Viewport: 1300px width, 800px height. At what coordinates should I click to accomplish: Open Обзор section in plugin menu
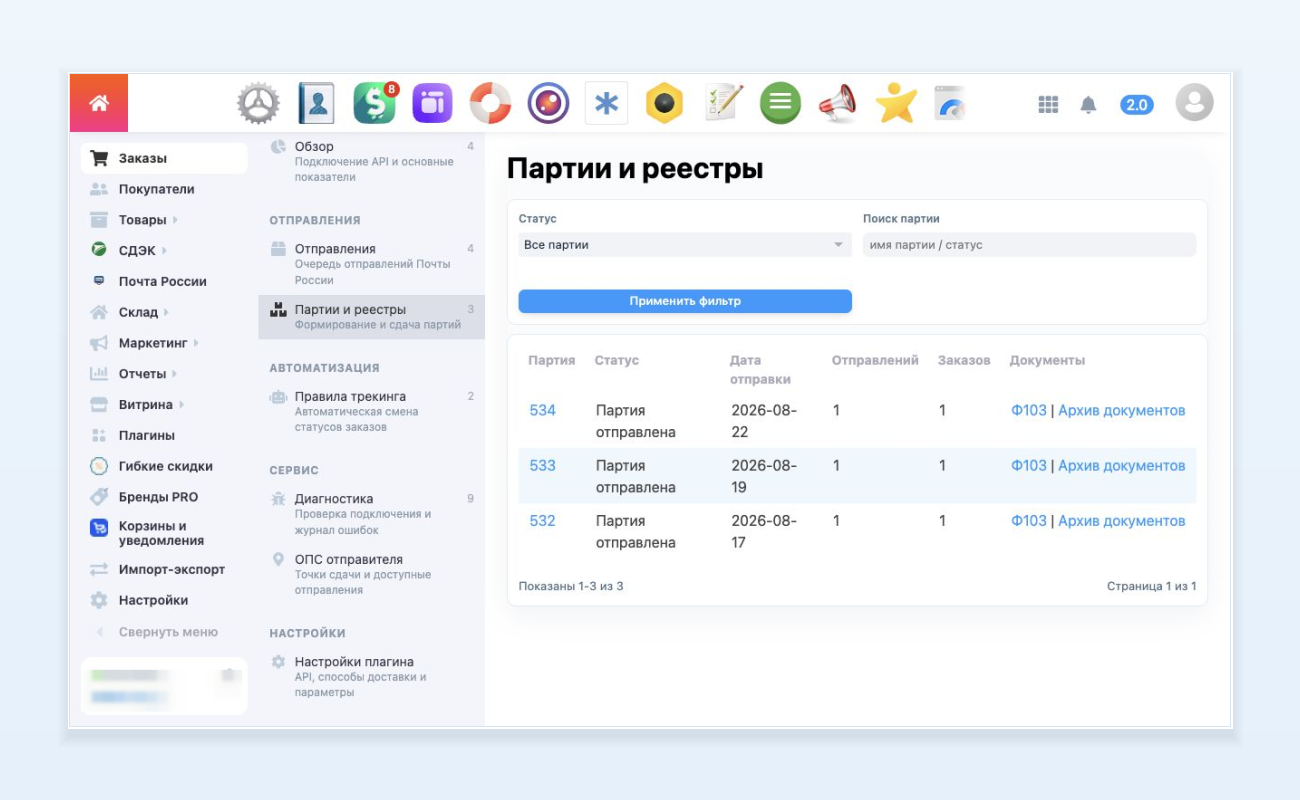pyautogui.click(x=371, y=161)
